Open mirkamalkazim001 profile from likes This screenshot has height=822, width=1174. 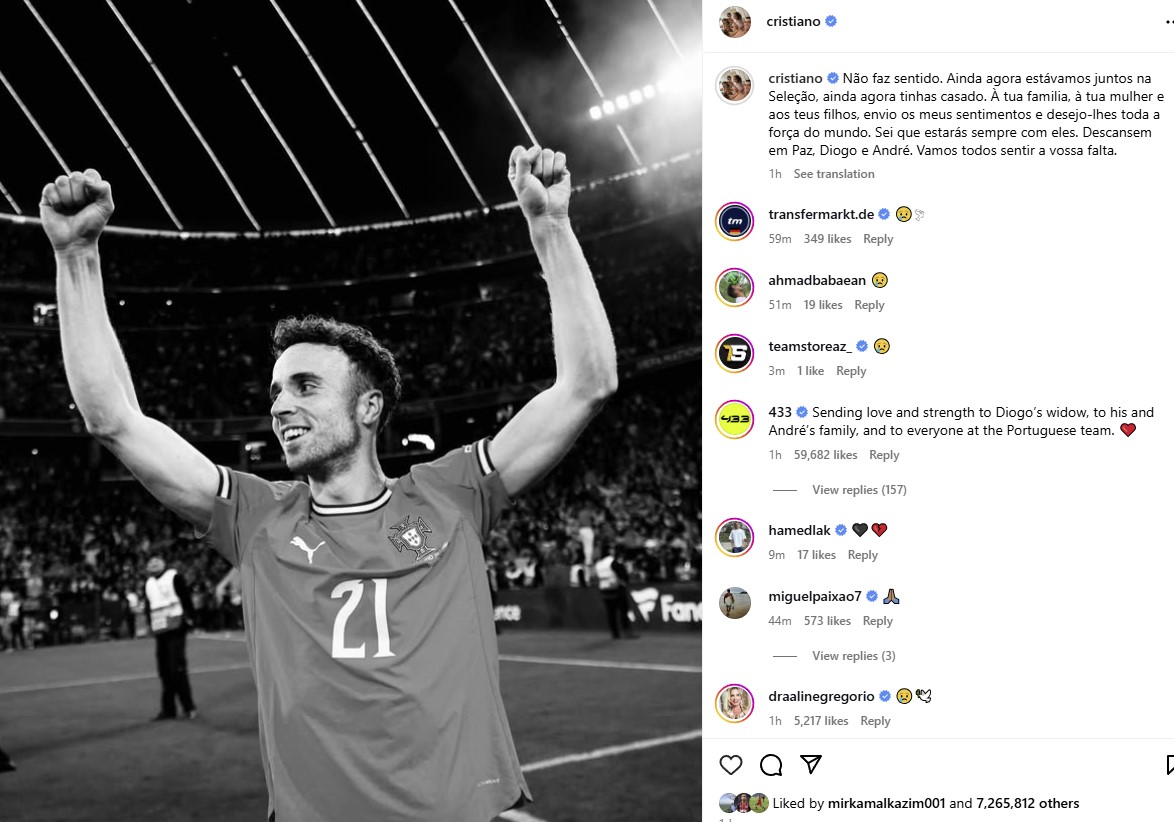tap(886, 803)
